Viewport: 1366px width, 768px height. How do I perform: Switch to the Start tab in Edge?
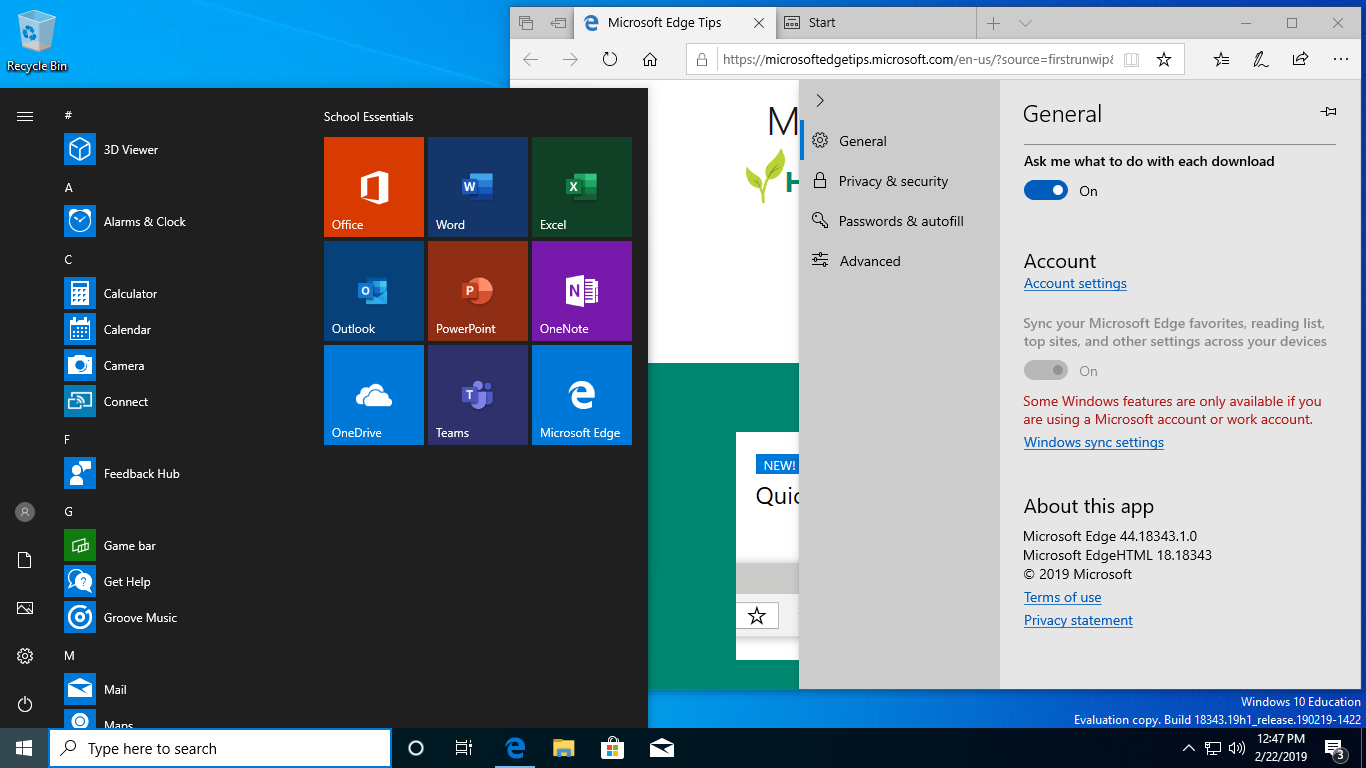tap(875, 23)
